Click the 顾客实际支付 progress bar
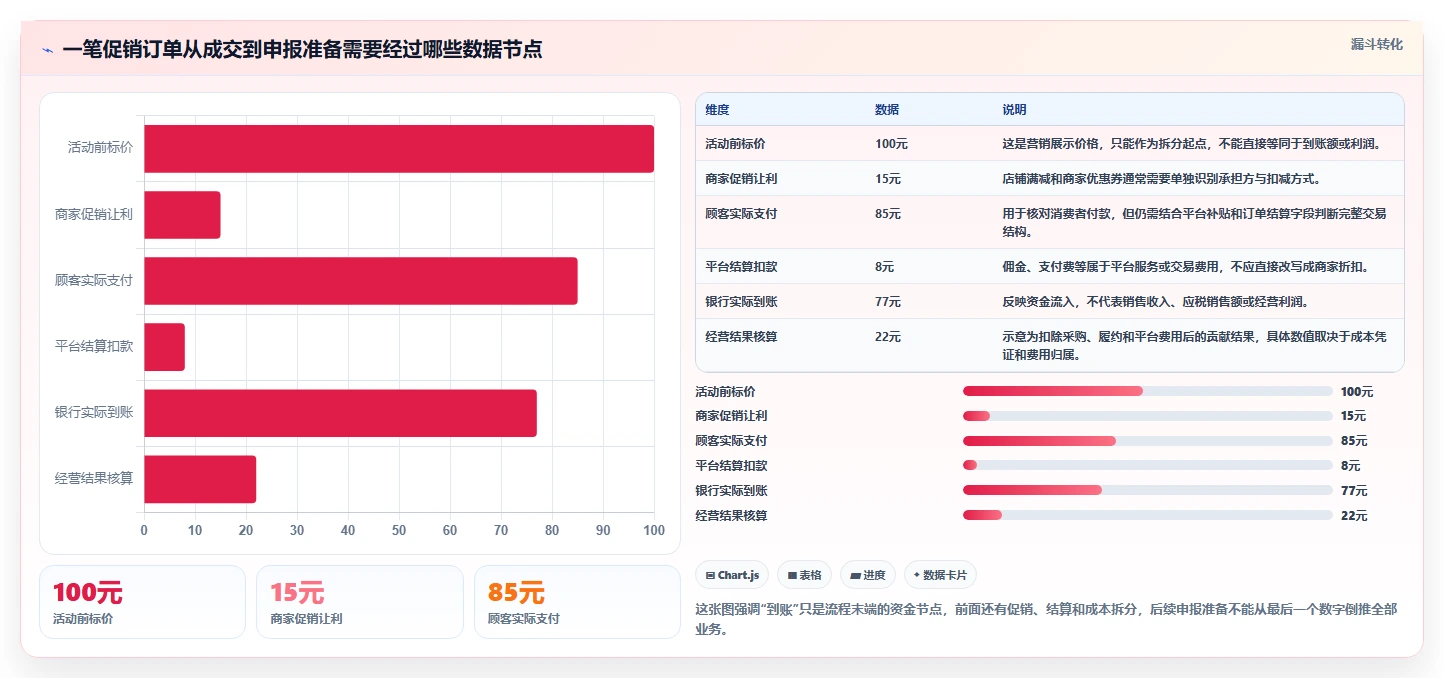This screenshot has width=1444, height=678. 1148,441
